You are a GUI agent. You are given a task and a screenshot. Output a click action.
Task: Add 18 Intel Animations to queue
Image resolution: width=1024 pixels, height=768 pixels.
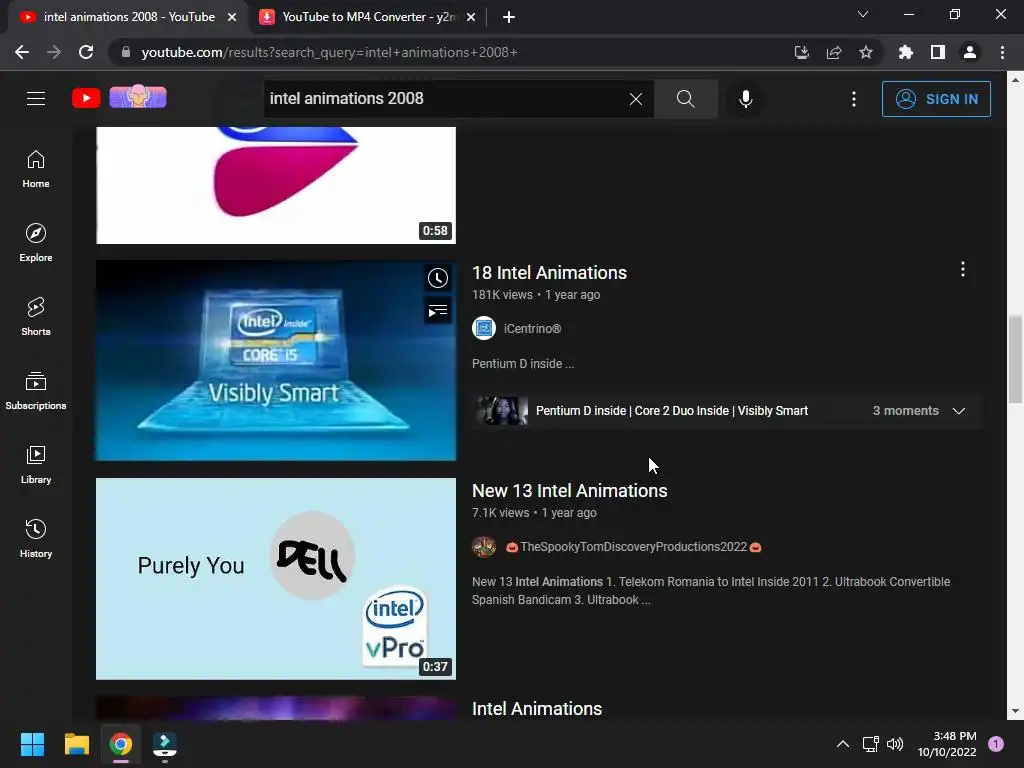coord(438,311)
